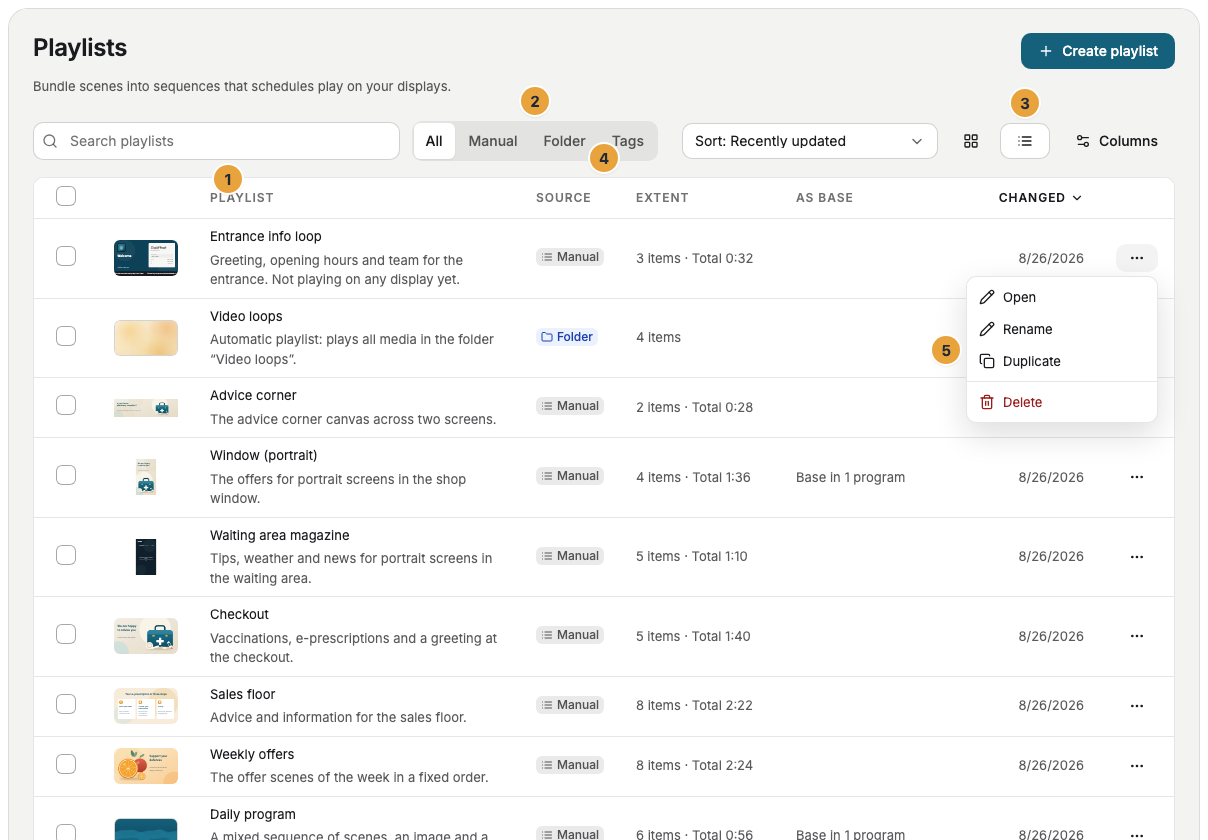Screen dimensions: 1208x840
Task: Click the Manual badge of Entrance info loop
Action: pyautogui.click(x=570, y=257)
